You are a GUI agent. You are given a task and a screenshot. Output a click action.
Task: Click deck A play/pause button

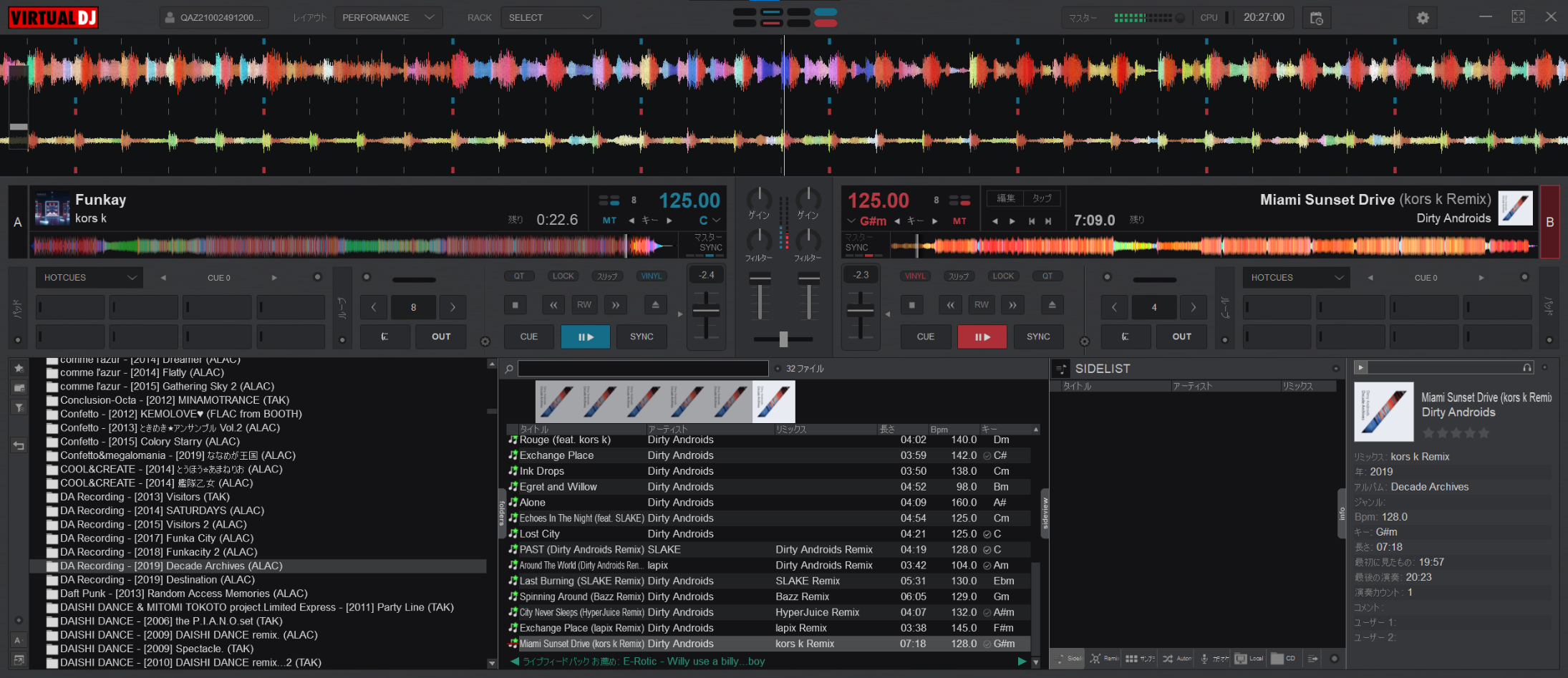click(586, 336)
